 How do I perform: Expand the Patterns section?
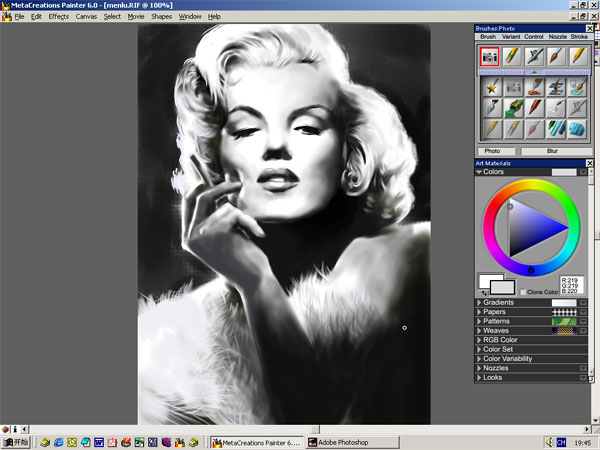tap(479, 321)
